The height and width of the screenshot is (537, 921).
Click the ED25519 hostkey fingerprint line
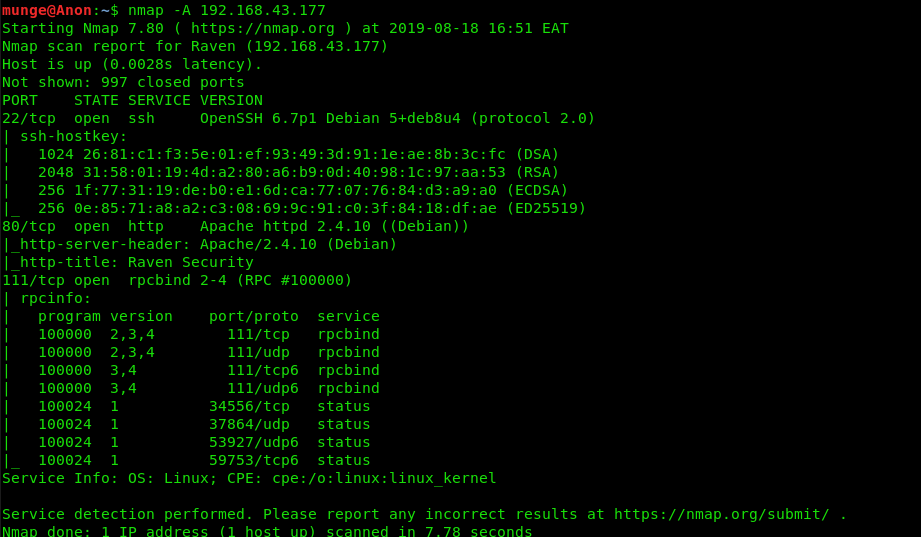[x=312, y=208]
